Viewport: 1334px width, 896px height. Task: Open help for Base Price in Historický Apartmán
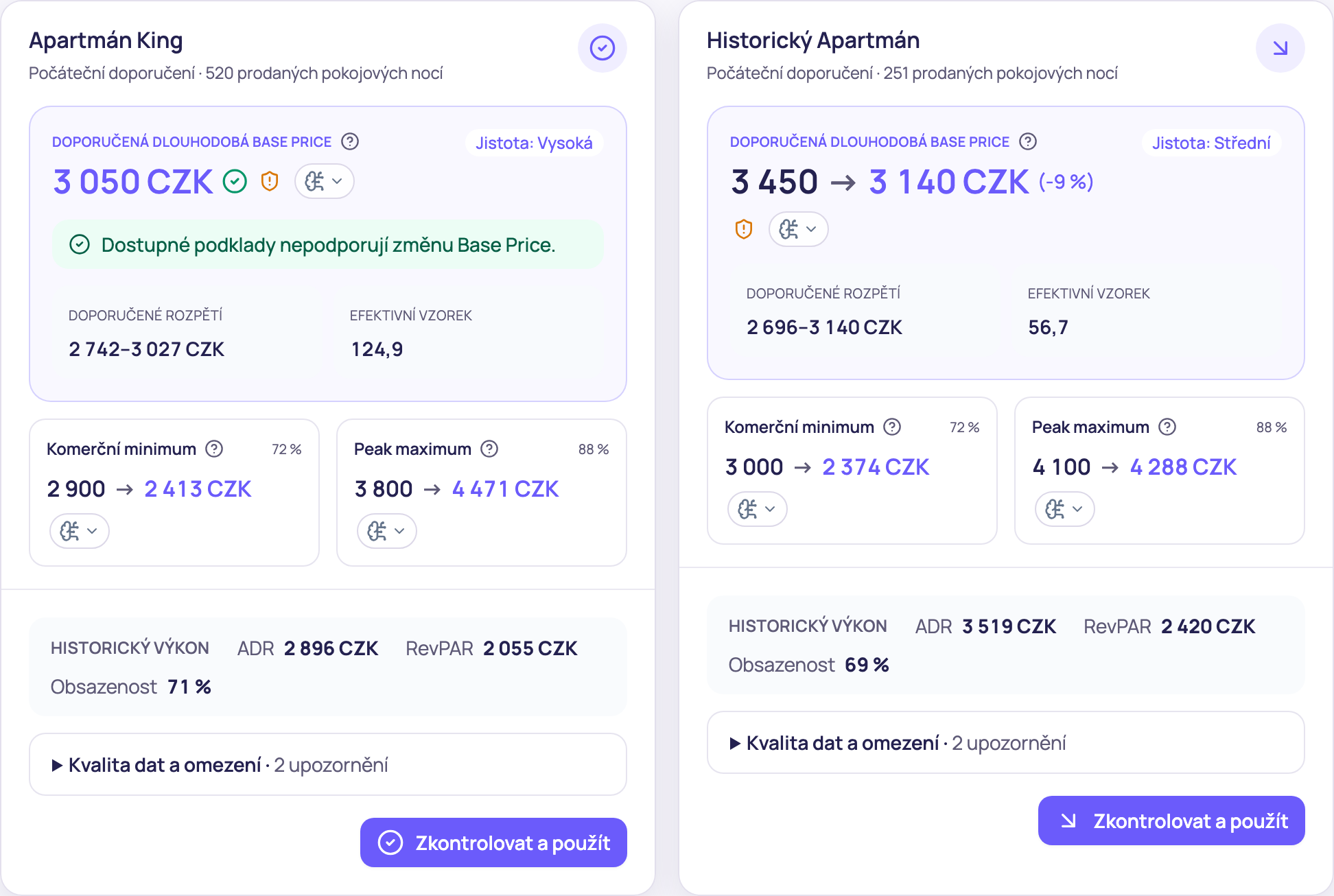[1027, 141]
